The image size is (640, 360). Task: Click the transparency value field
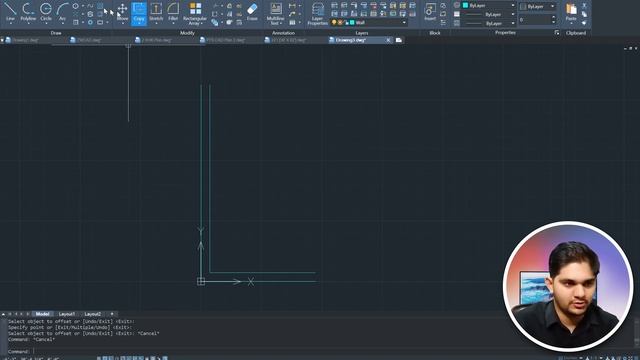[x=535, y=20]
